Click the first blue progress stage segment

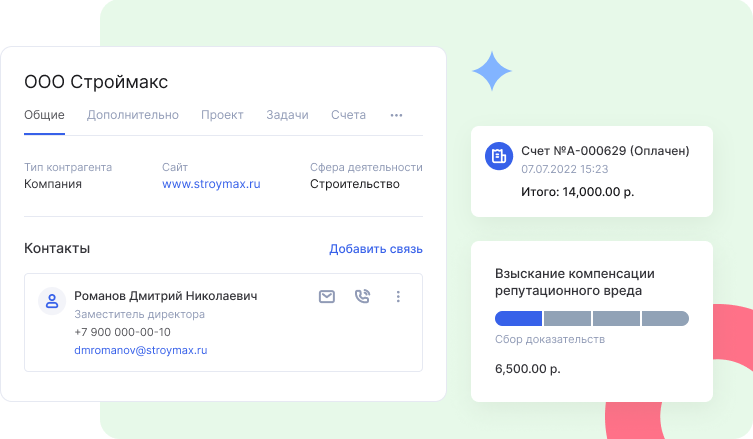518,319
